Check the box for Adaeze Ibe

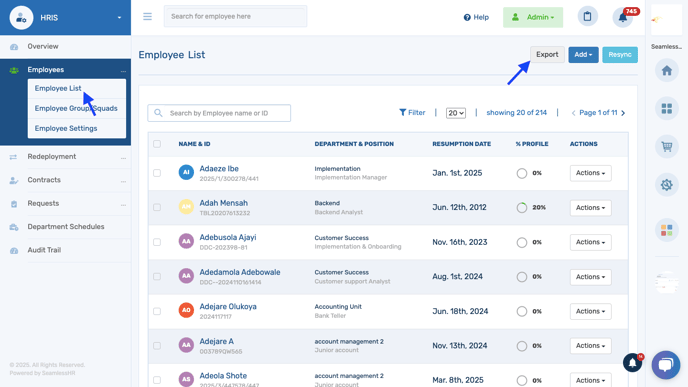click(x=157, y=173)
